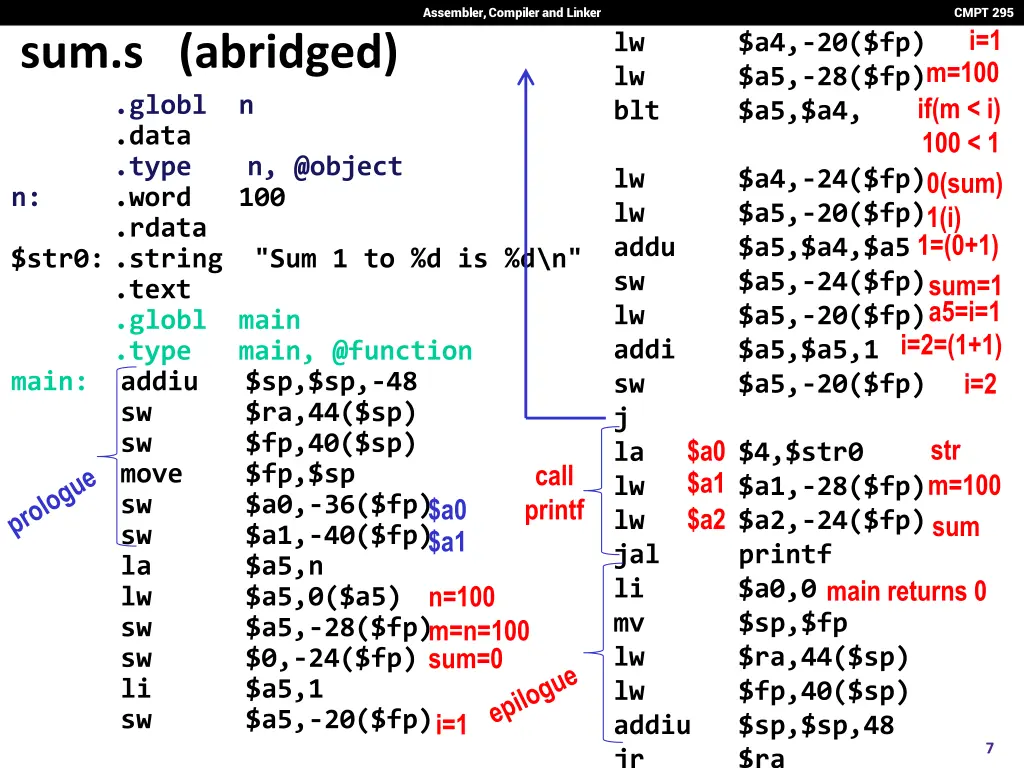Click the red 'epilogue' label
1024x768 pixels.
tap(534, 695)
